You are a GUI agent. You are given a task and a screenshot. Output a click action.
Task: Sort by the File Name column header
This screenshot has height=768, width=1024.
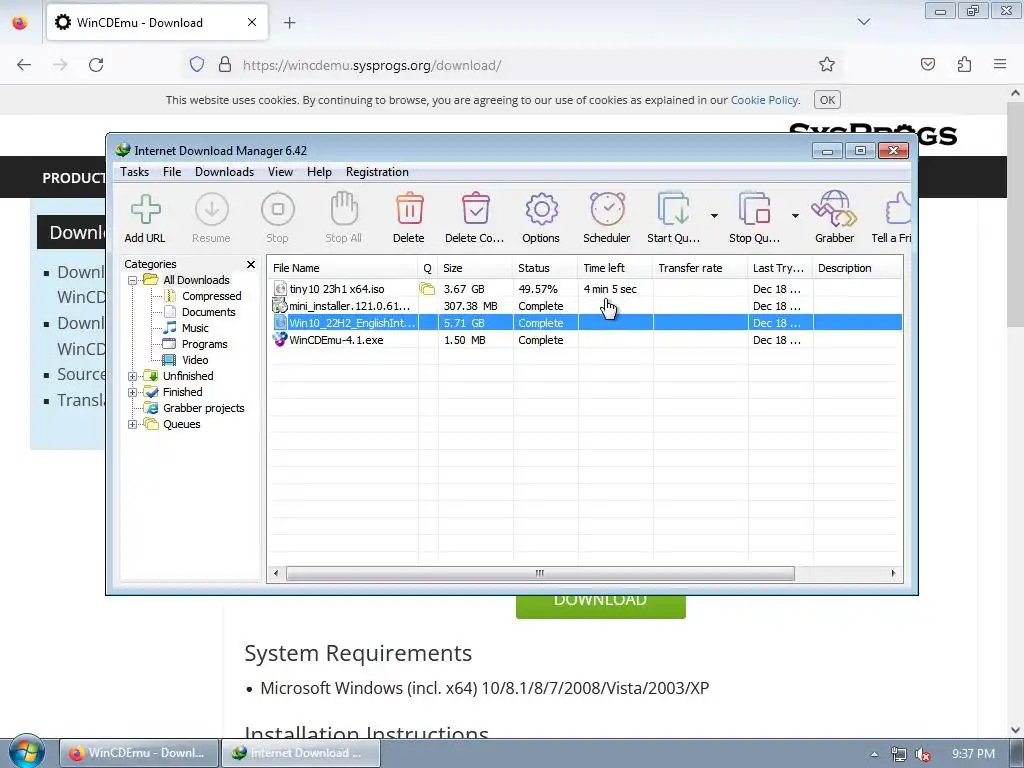(x=343, y=268)
